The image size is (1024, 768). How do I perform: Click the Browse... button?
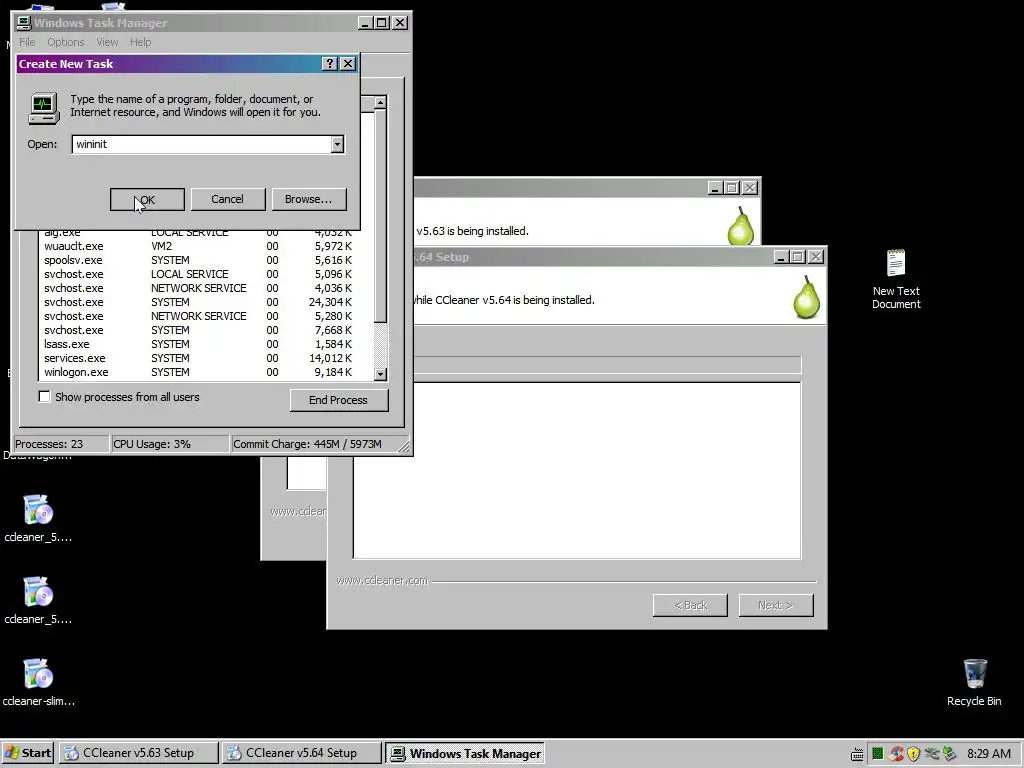tap(308, 199)
